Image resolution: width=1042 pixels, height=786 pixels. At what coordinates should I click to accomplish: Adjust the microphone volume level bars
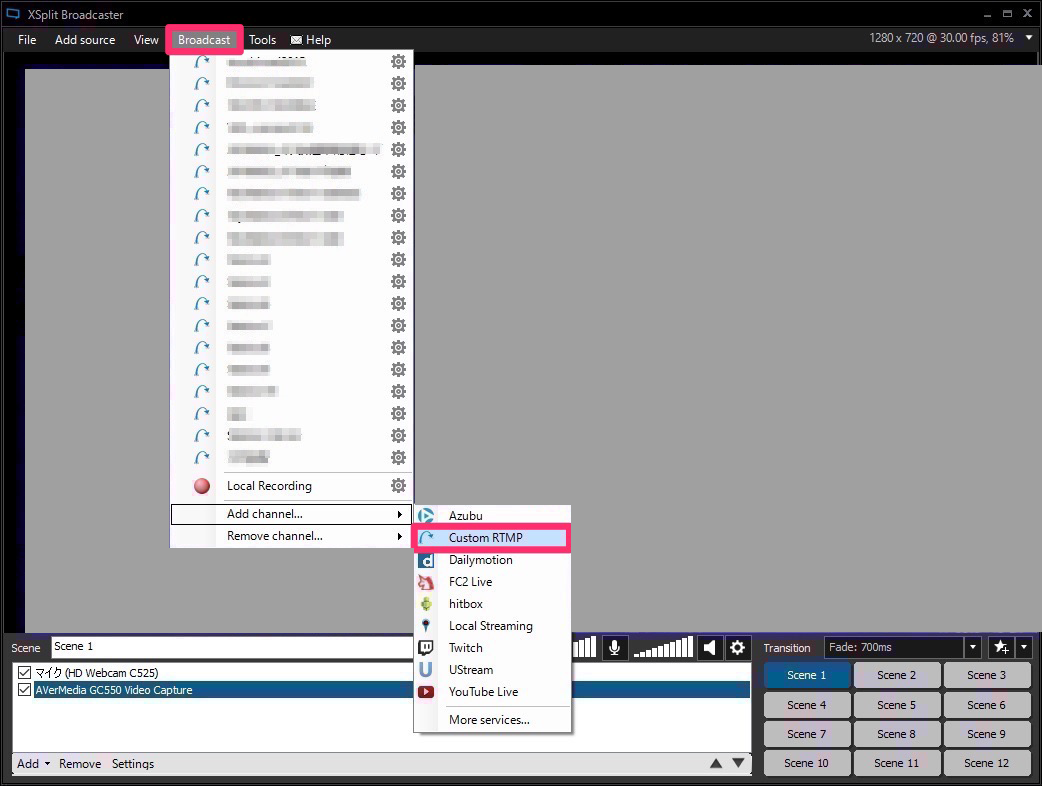(x=584, y=647)
